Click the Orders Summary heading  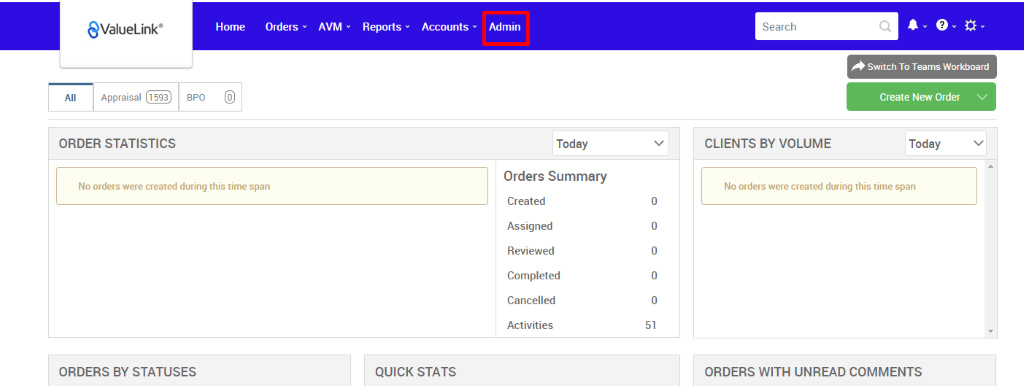(555, 176)
